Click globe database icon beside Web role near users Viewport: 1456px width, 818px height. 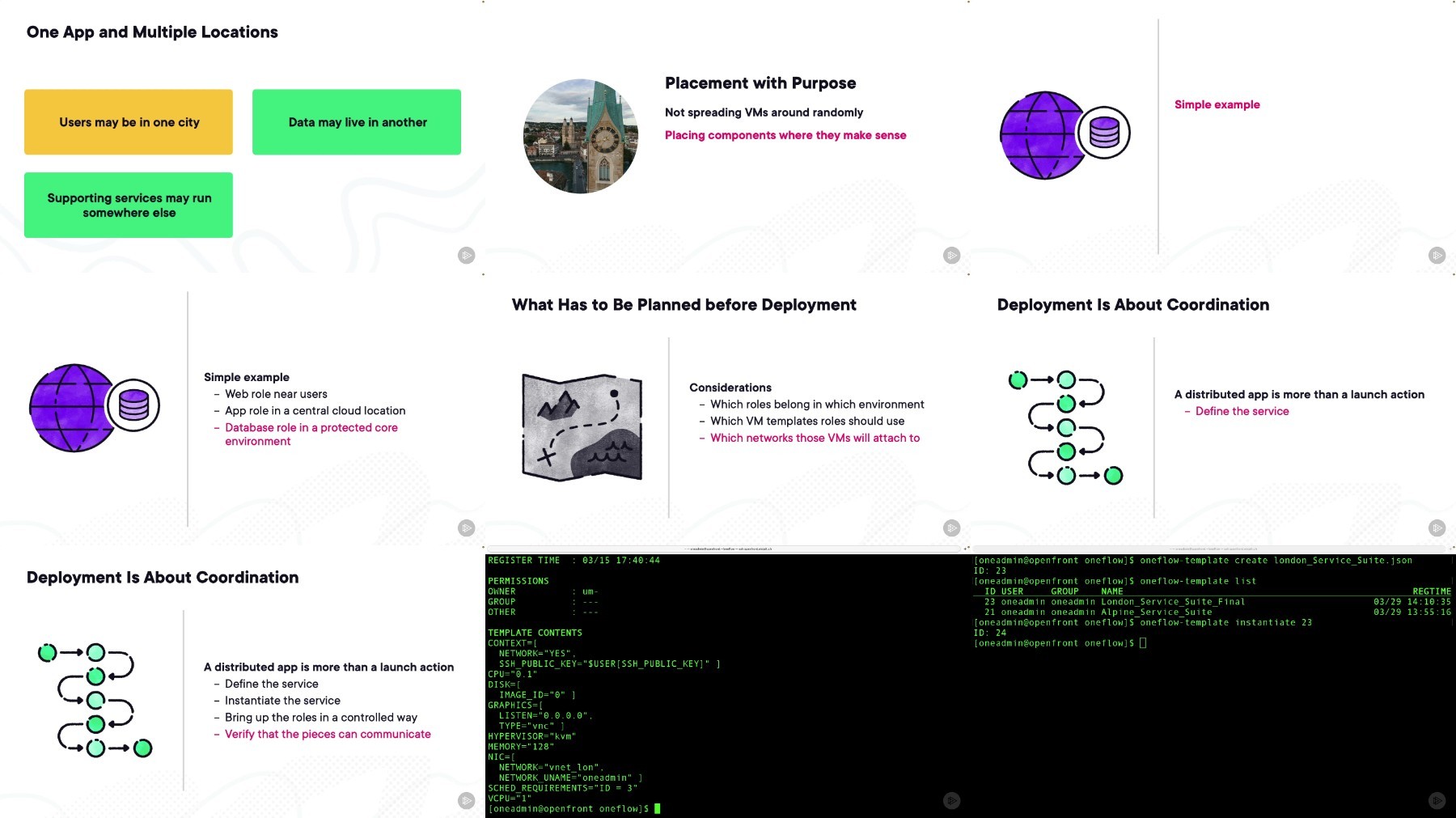pyautogui.click(x=95, y=407)
